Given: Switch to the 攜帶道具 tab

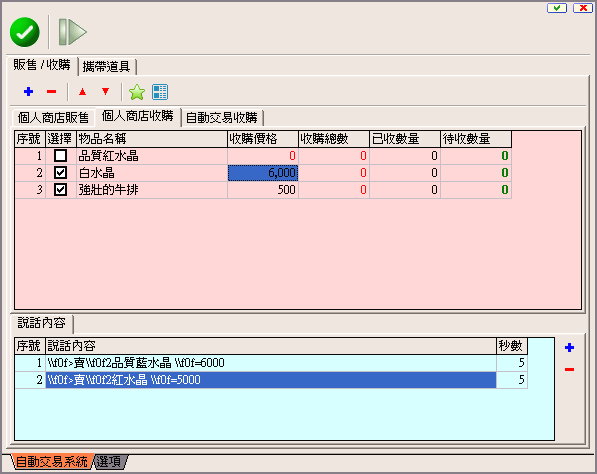Looking at the screenshot, I should pyautogui.click(x=107, y=67).
